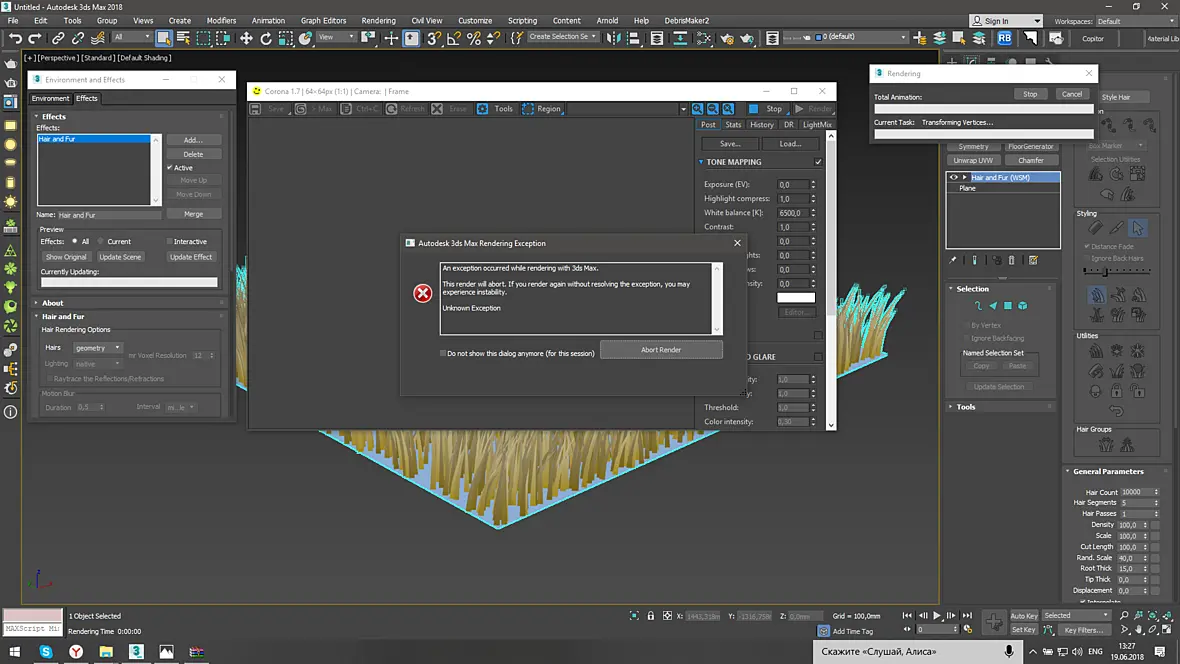Check Do not show this dialog anymore
This screenshot has height=664, width=1180.
pos(442,353)
